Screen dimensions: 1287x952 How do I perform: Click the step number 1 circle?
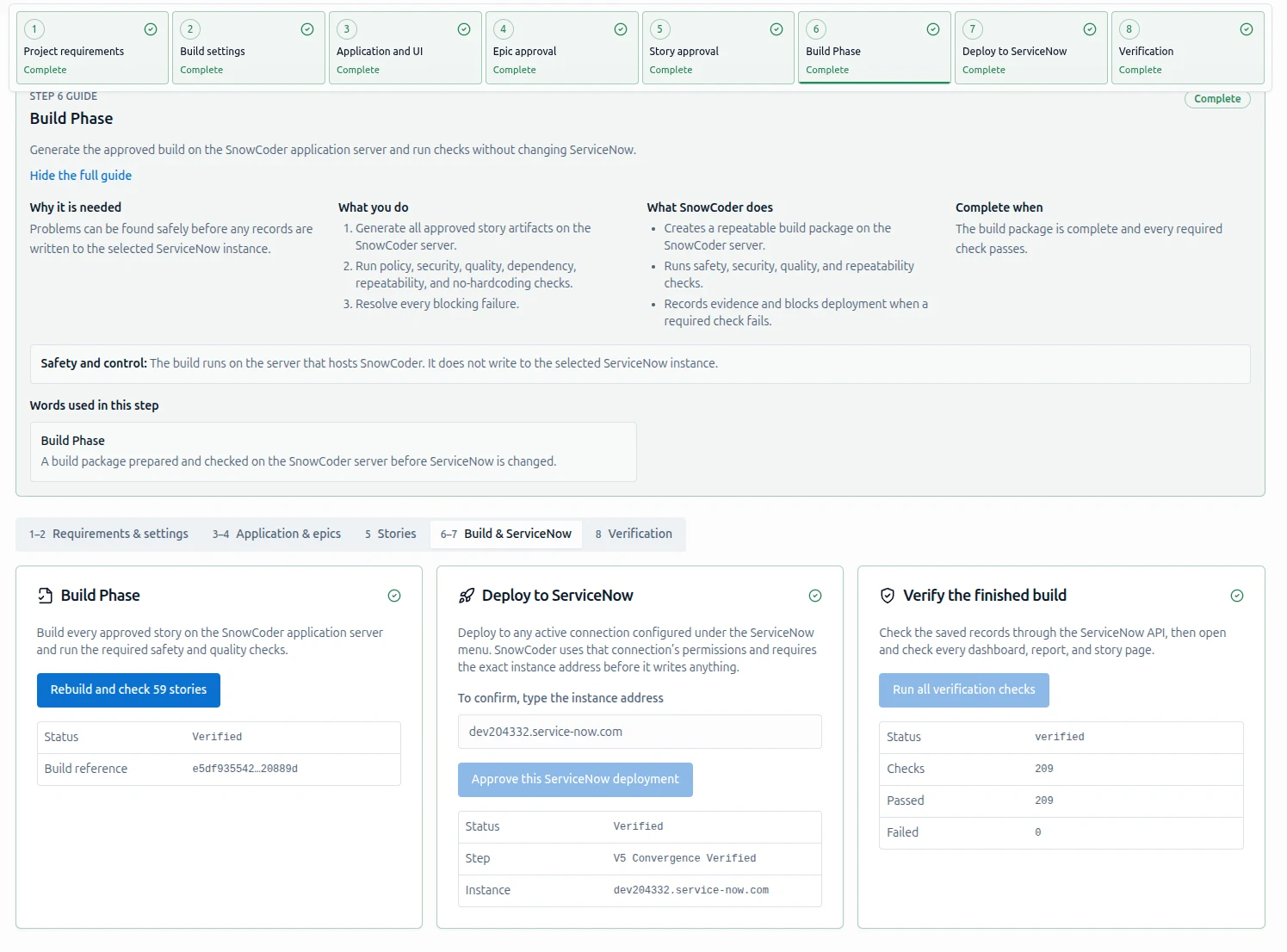(x=34, y=29)
